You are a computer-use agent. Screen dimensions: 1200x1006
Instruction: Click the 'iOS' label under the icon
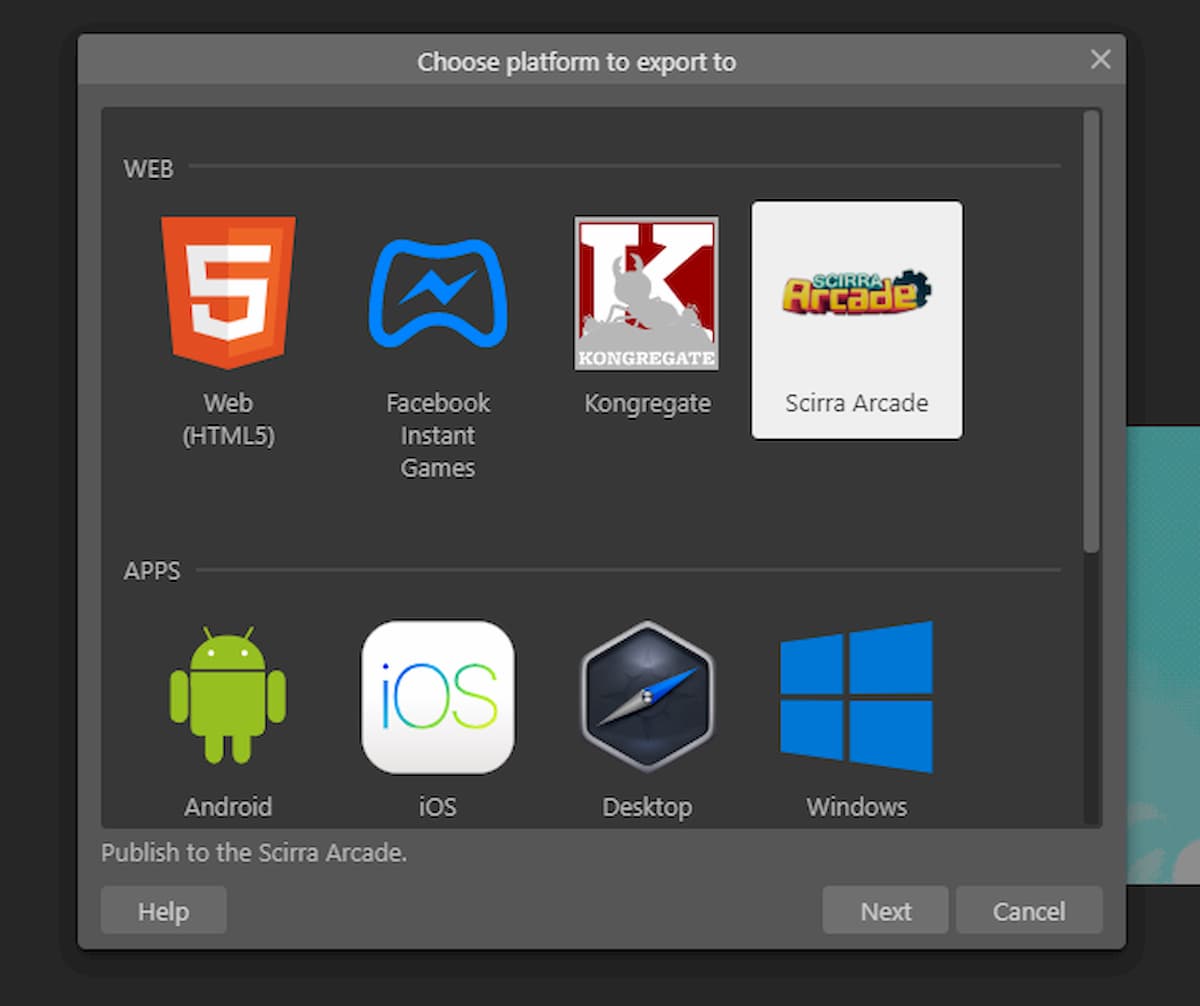438,807
